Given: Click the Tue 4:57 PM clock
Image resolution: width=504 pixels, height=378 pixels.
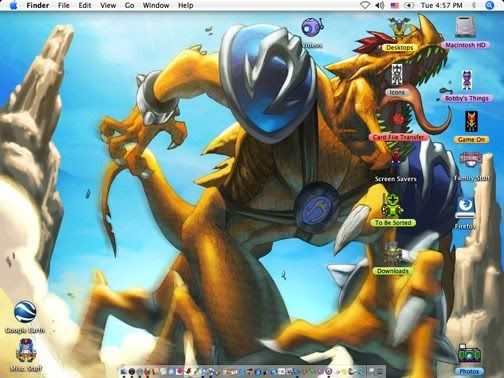Looking at the screenshot, I should coord(441,5).
